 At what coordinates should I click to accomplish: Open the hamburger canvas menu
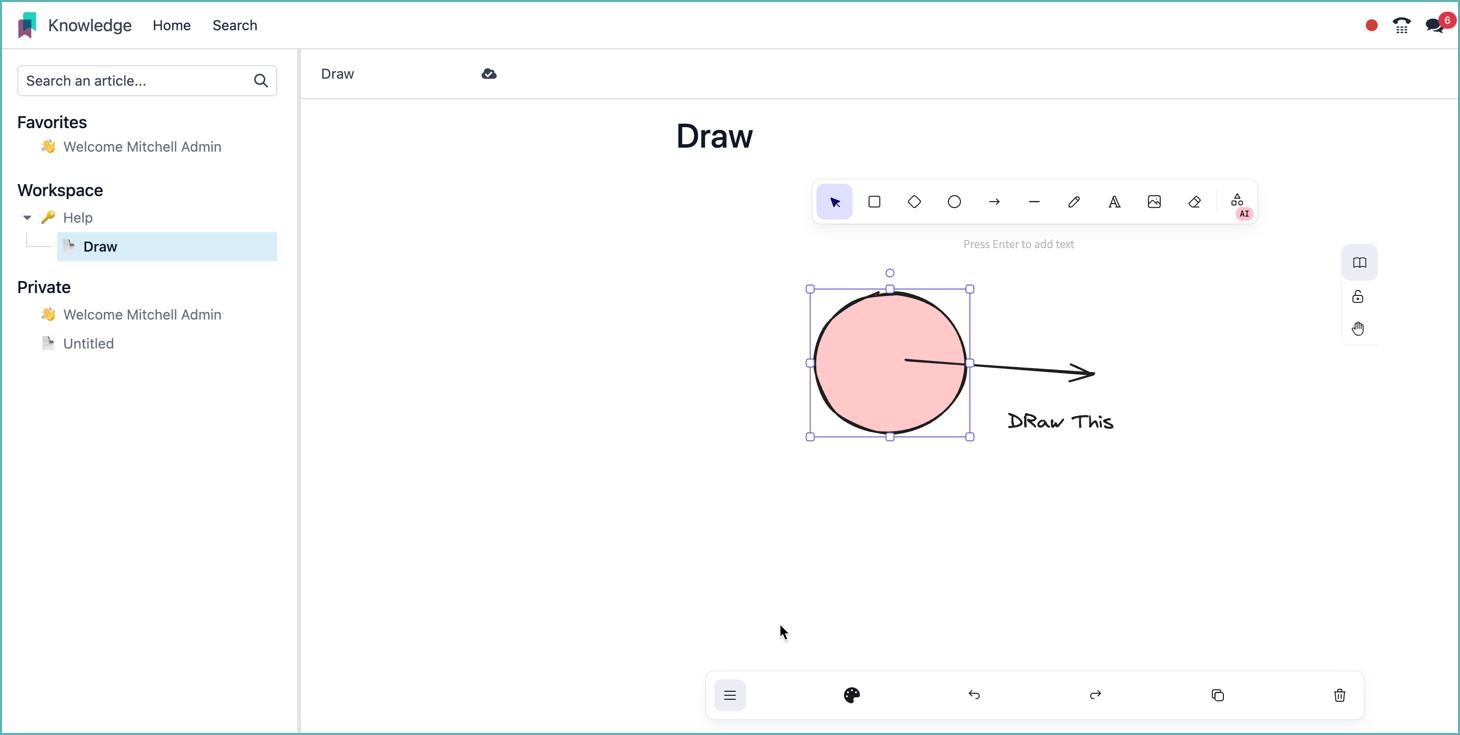[729, 694]
